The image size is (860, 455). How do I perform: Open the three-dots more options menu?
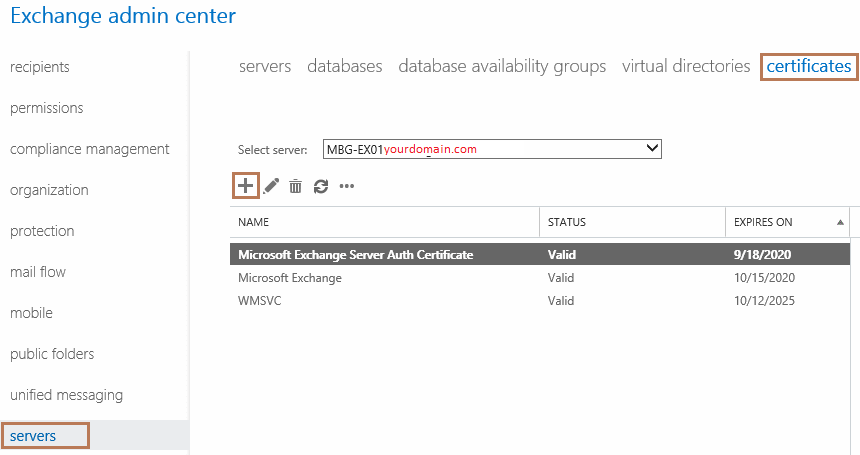pyautogui.click(x=347, y=186)
